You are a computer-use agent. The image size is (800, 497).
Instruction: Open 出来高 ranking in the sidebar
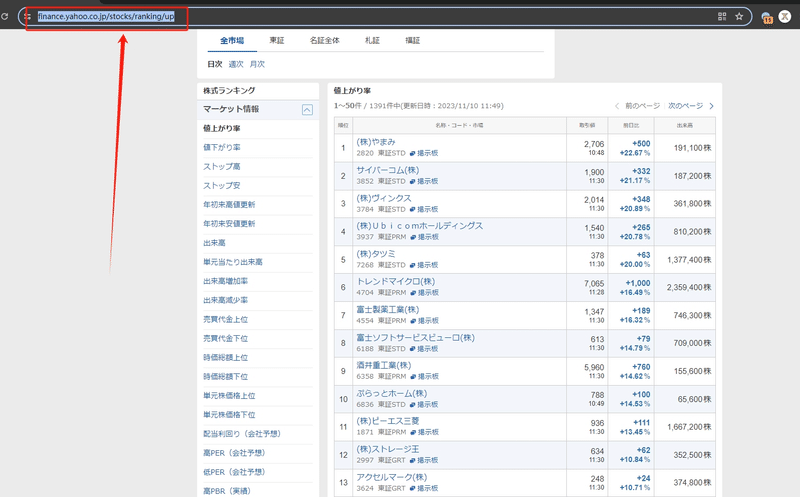coord(214,243)
